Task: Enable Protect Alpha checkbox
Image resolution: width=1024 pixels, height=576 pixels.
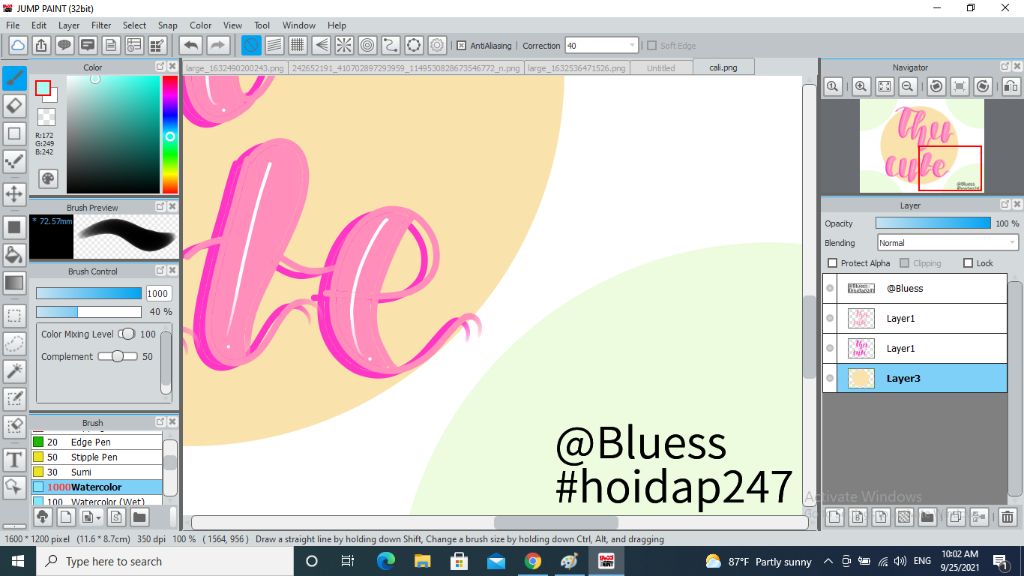Action: point(833,263)
